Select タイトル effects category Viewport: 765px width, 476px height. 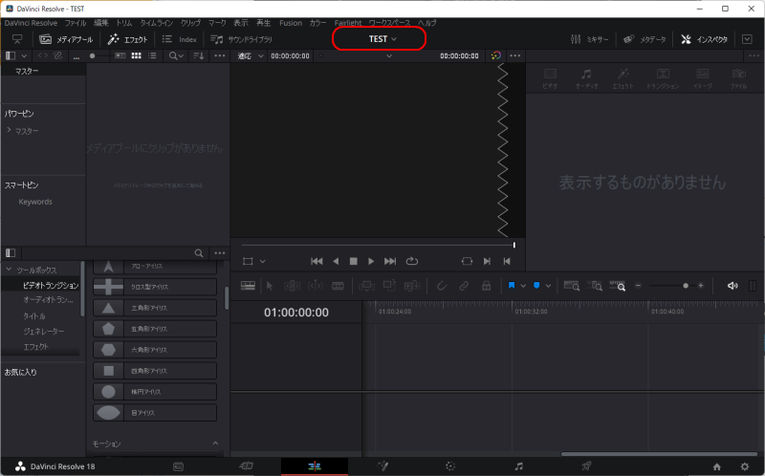(x=34, y=316)
